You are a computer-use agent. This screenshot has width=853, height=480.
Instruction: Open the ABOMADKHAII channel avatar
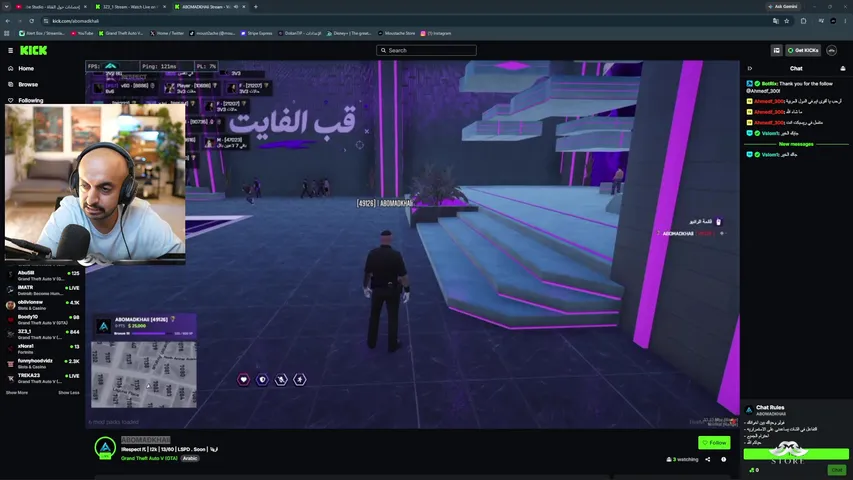pyautogui.click(x=105, y=447)
